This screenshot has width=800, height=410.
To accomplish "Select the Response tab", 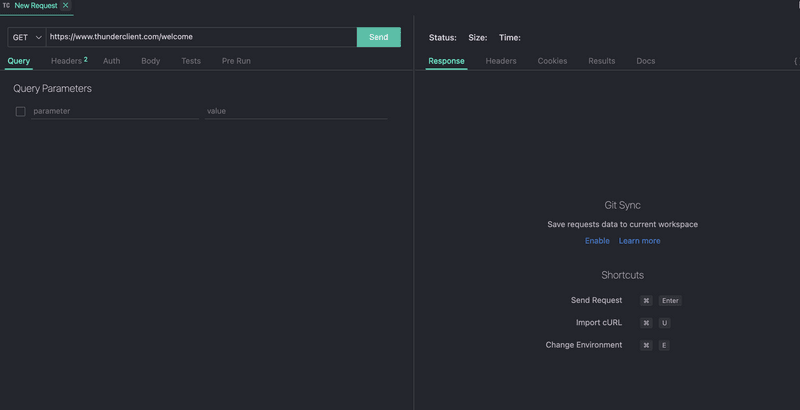I will click(446, 61).
